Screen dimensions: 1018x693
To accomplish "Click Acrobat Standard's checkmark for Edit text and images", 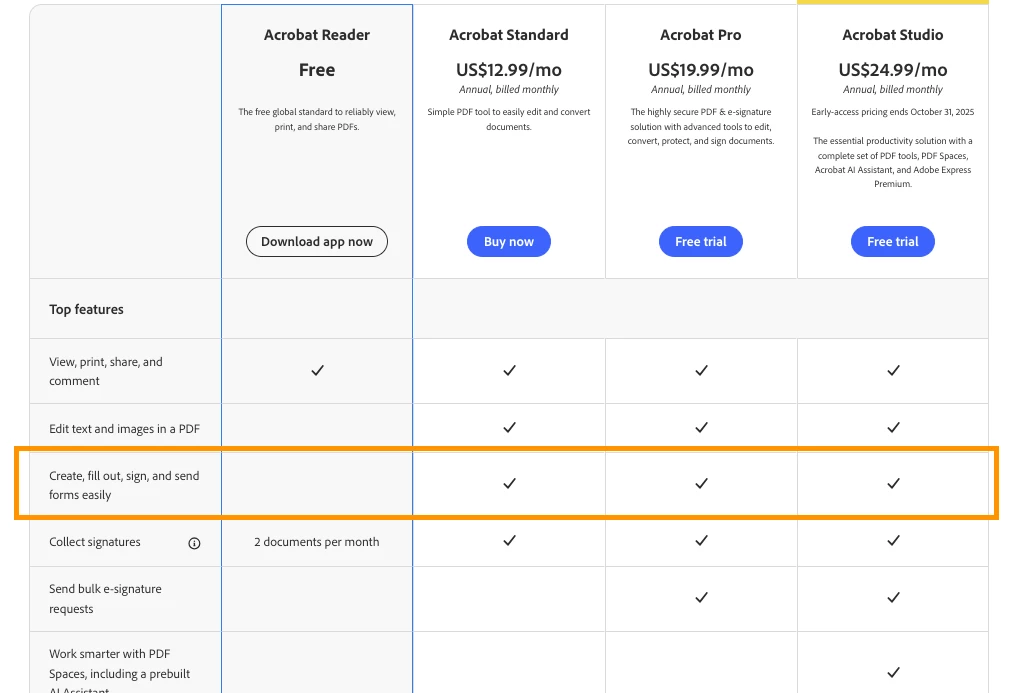I will click(x=509, y=427).
